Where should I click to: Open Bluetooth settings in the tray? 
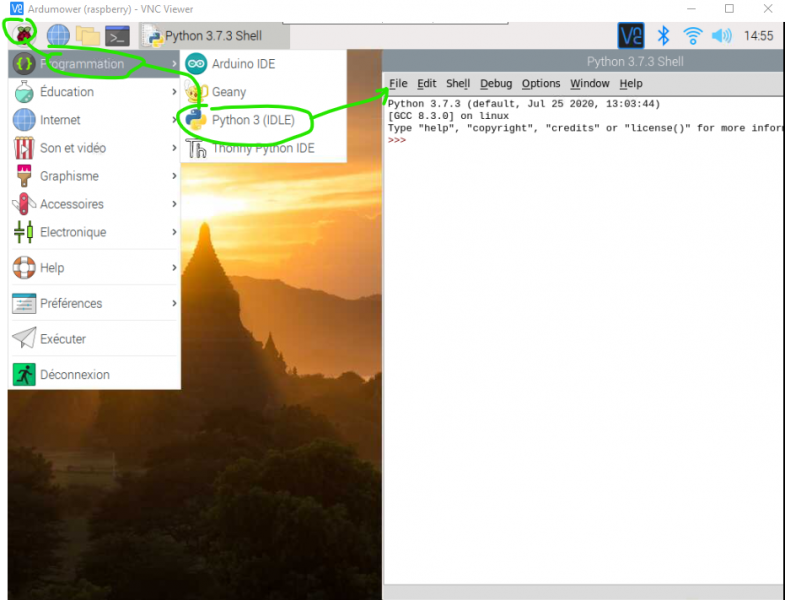663,36
